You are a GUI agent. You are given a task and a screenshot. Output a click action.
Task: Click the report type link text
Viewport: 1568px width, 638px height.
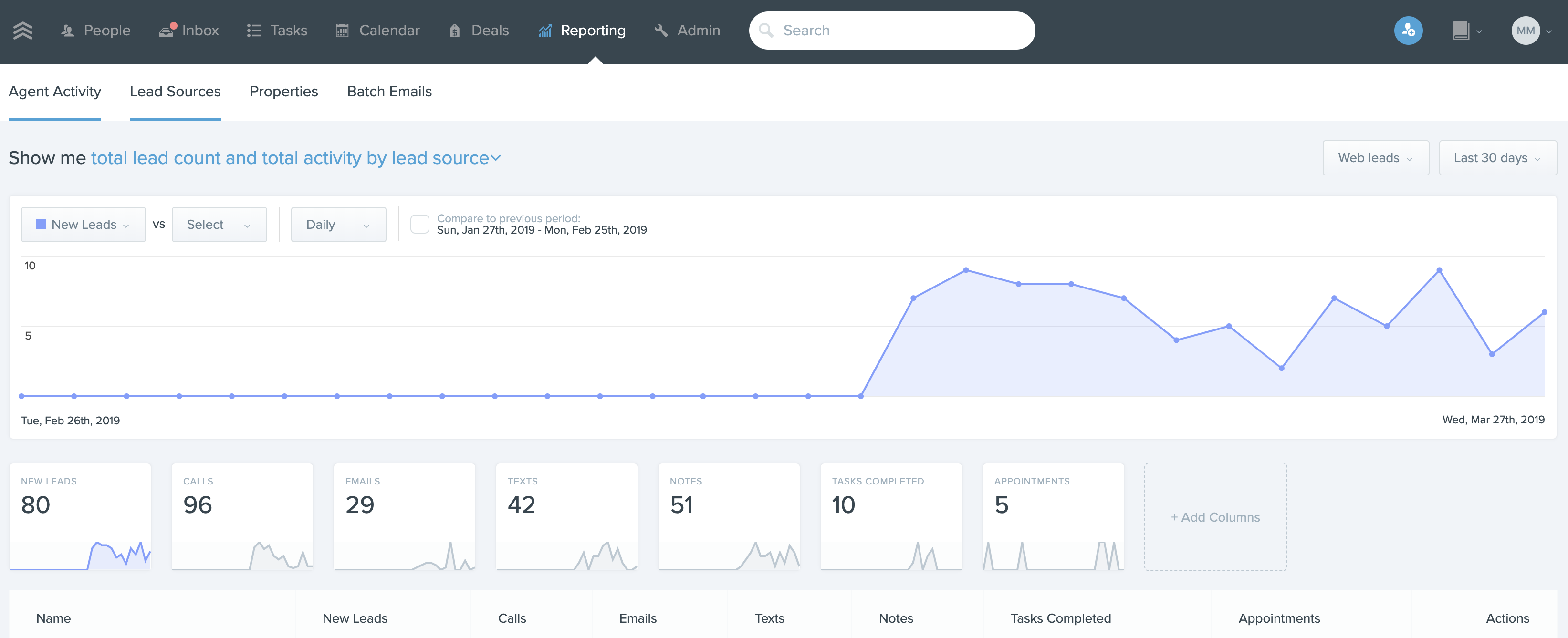point(295,158)
